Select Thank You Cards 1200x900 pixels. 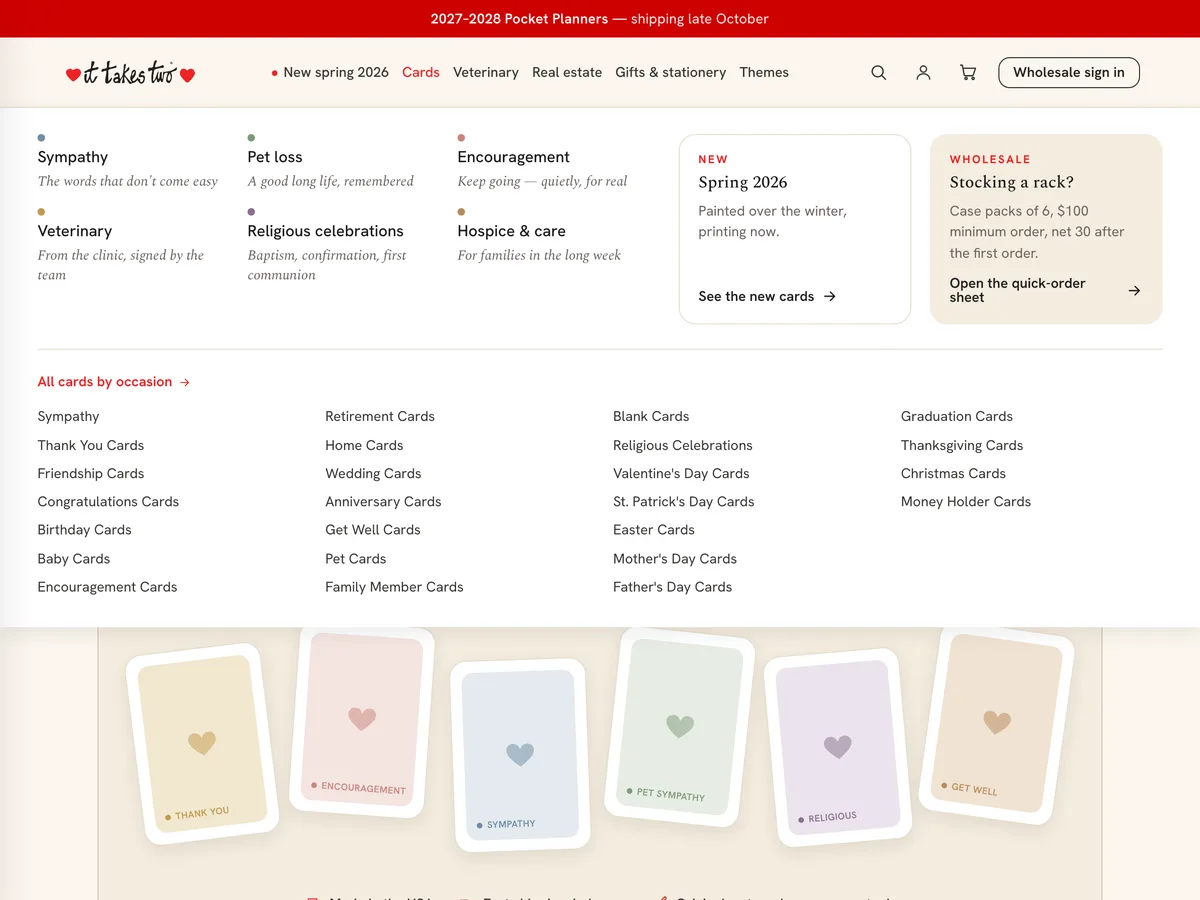91,445
